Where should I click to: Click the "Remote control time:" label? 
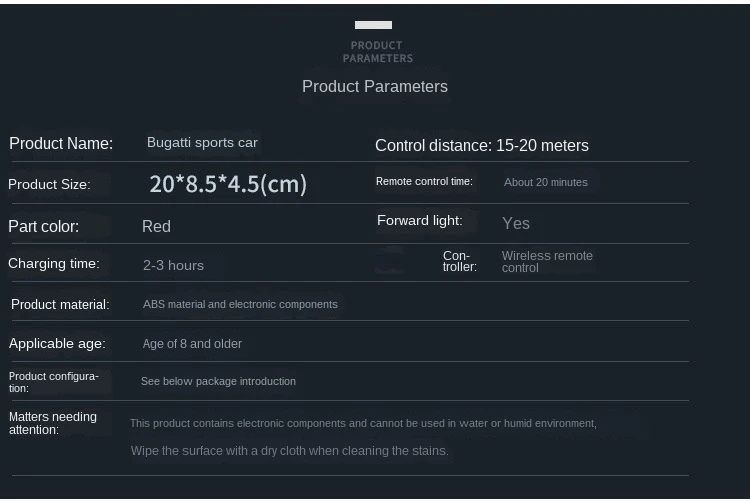click(x=424, y=182)
